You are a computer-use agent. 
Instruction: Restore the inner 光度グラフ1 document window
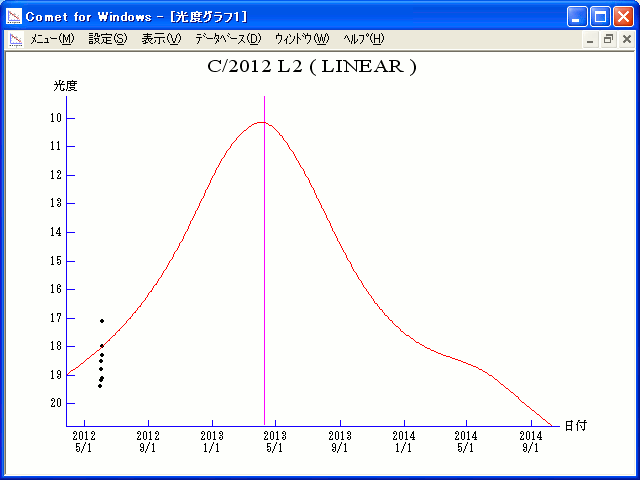[x=608, y=40]
